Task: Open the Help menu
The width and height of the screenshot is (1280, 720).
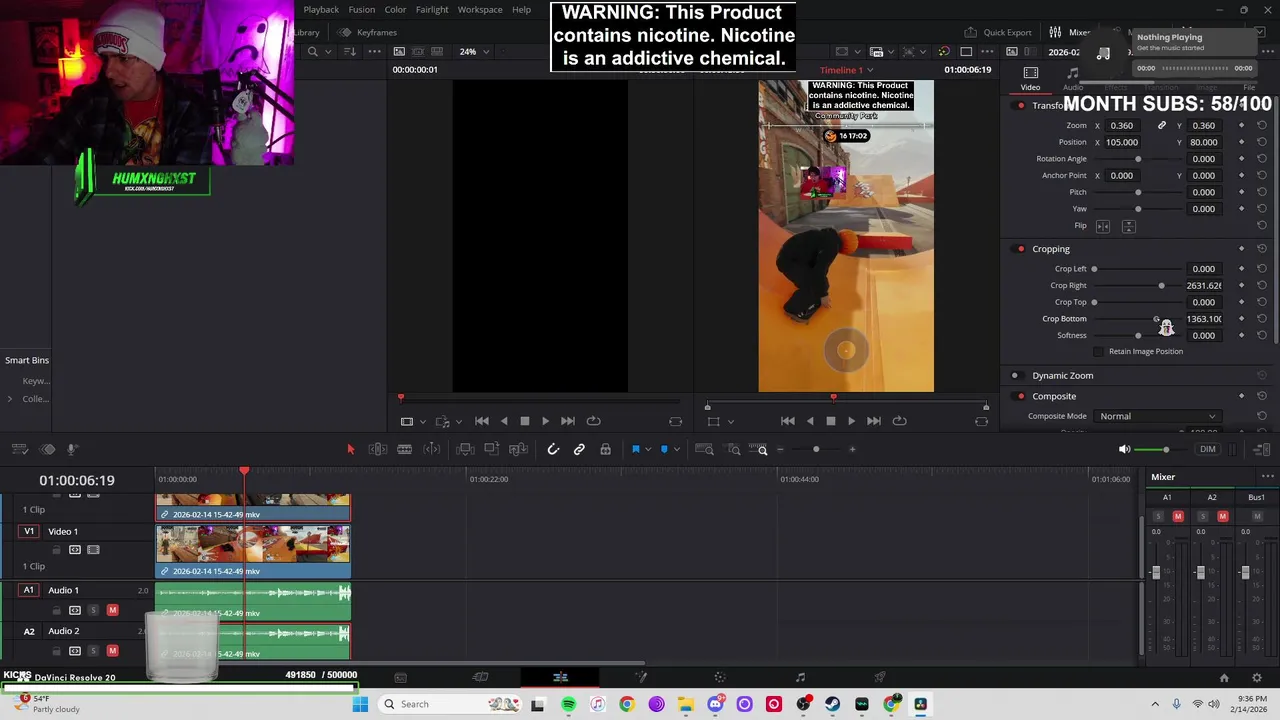Action: click(521, 10)
